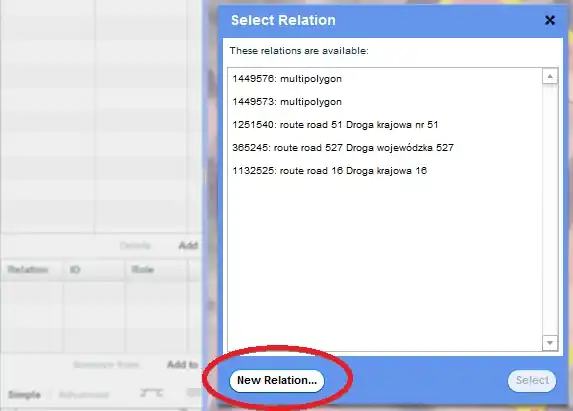The width and height of the screenshot is (573, 411).
Task: Choose route road 51 Droga krajowa nr 51
Action: 385,125
